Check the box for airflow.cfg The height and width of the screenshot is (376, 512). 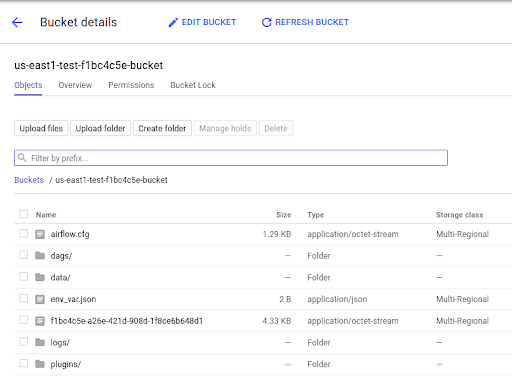pos(24,233)
